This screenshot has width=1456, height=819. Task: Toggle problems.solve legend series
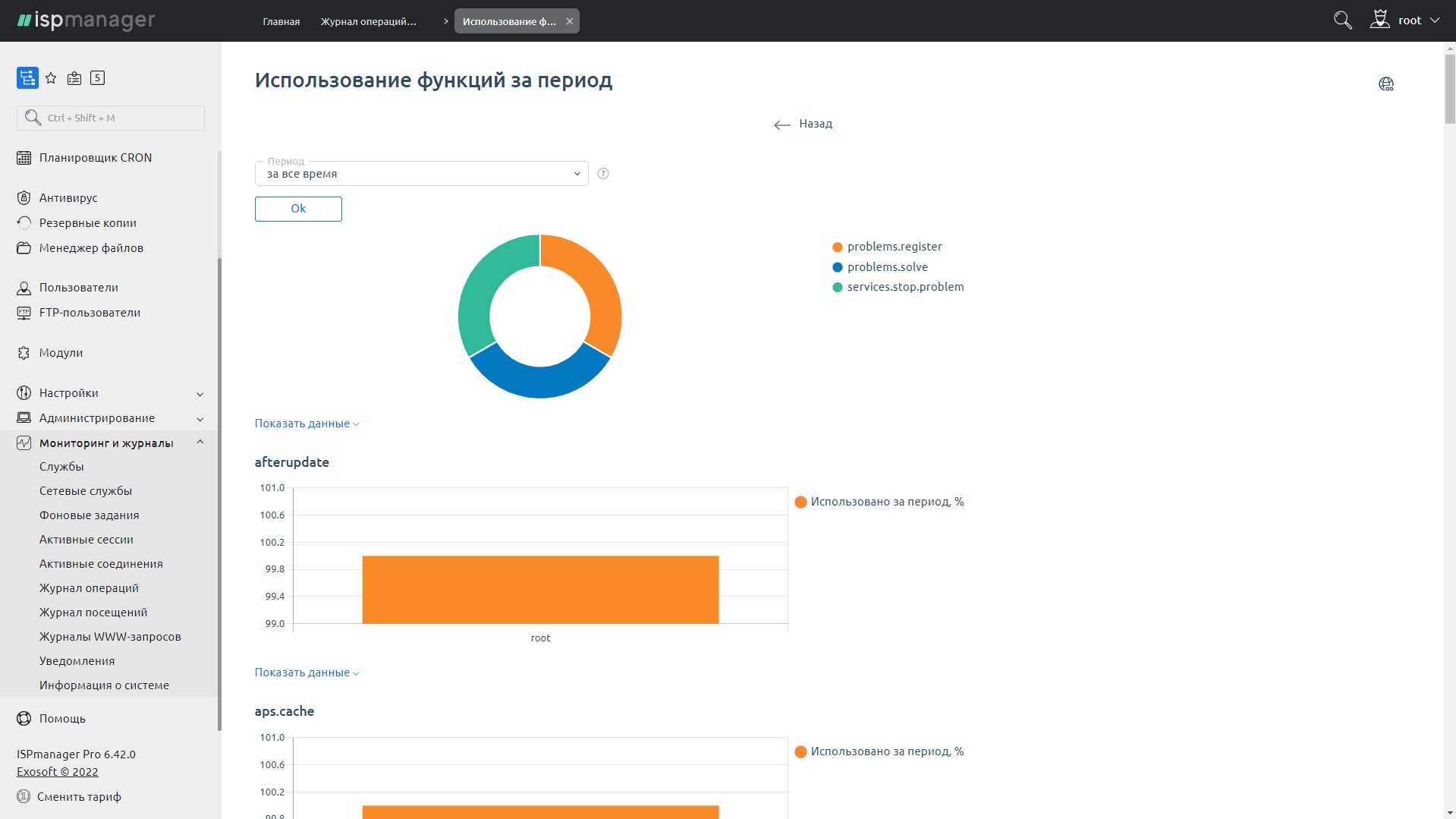[887, 267]
